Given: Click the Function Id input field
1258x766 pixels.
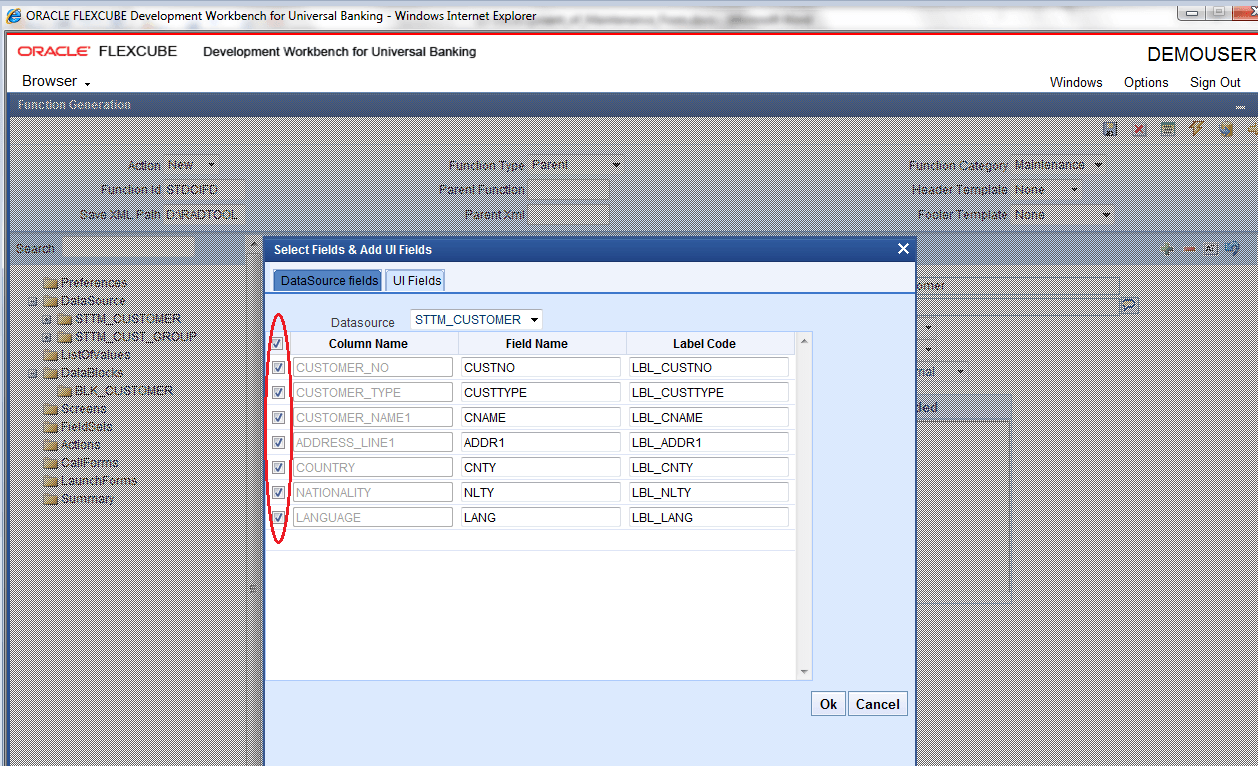Looking at the screenshot, I should tap(203, 190).
